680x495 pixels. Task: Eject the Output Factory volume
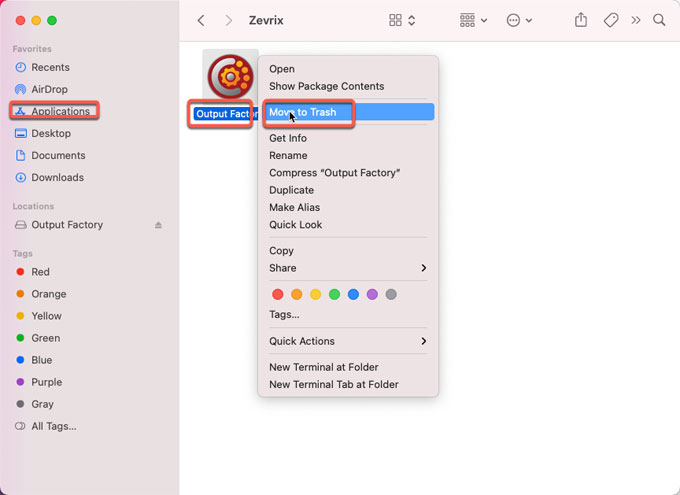[x=158, y=225]
